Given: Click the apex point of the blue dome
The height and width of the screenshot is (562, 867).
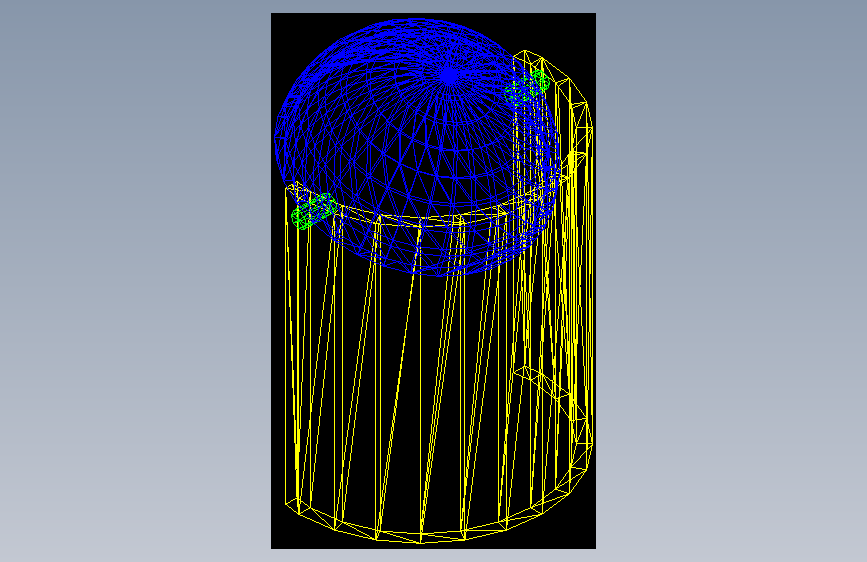Looking at the screenshot, I should click(450, 75).
